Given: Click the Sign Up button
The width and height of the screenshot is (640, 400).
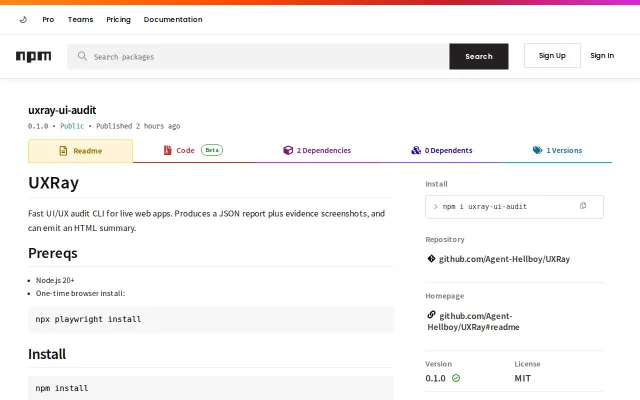Looking at the screenshot, I should coord(552,56).
